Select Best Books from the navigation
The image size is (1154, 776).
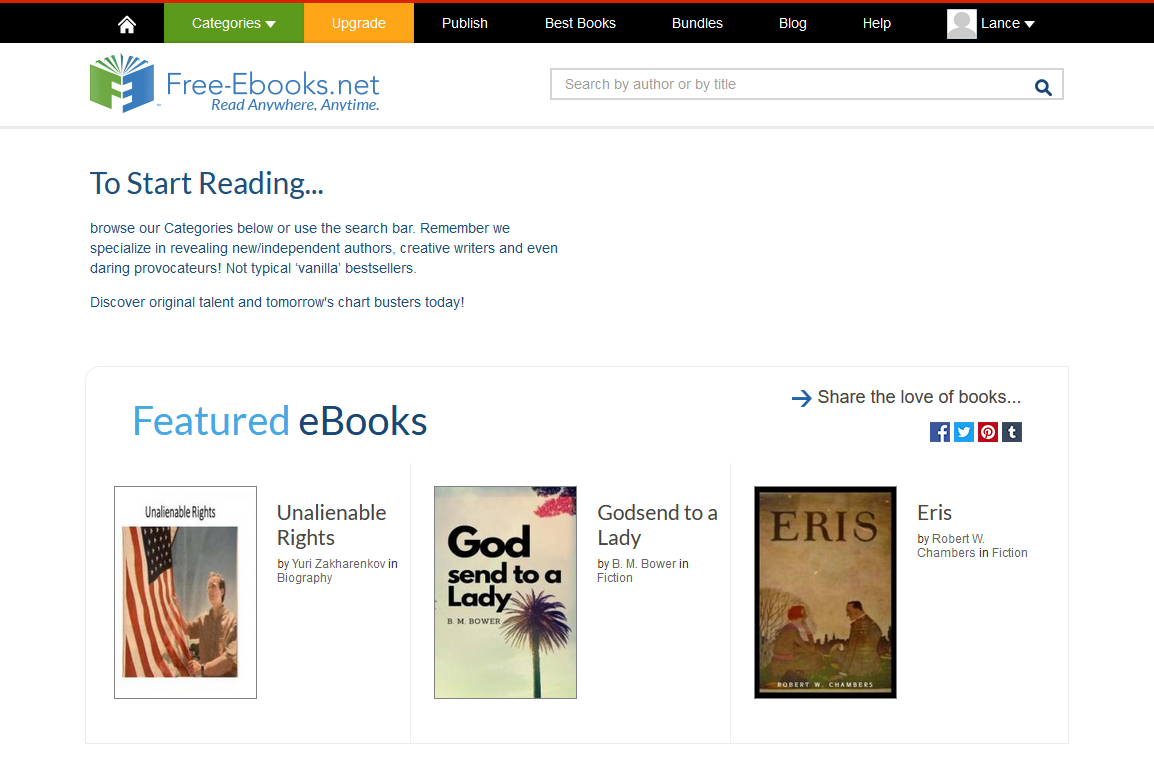coord(580,22)
